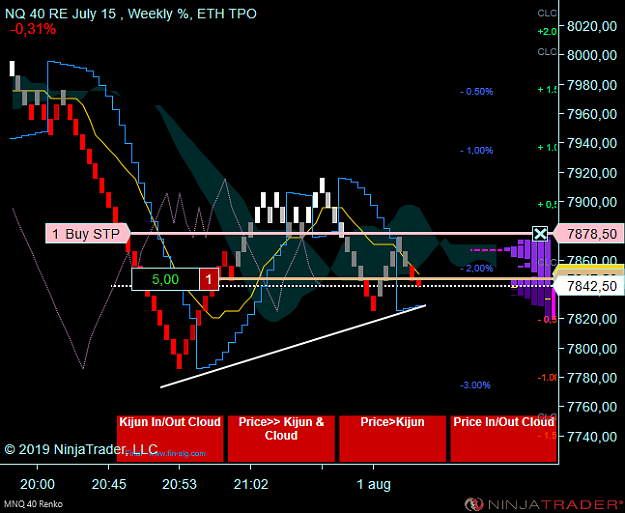625x513 pixels.
Task: Click the 7900,00 price axis label
Action: pos(592,202)
